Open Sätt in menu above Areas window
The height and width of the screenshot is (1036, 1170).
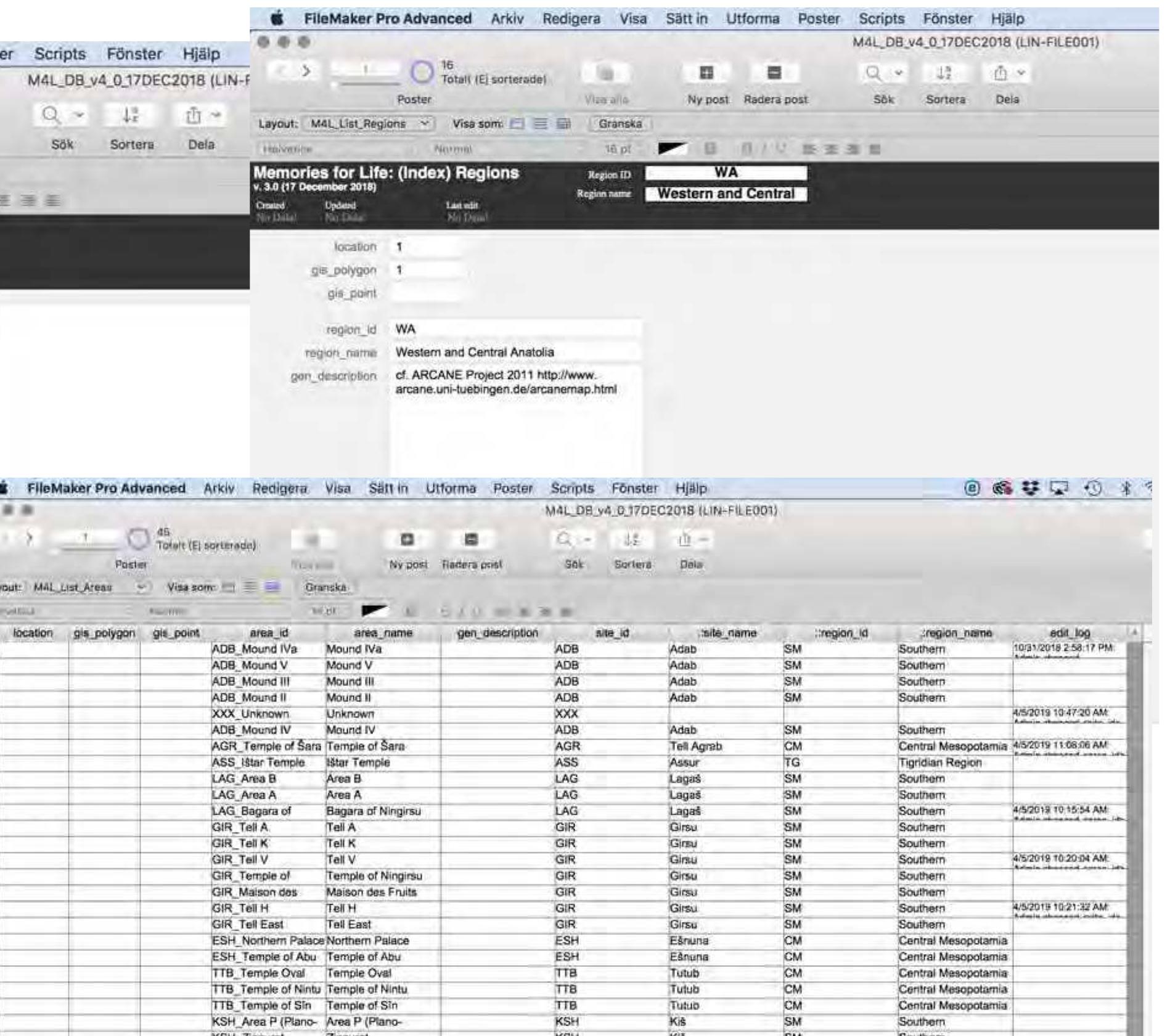click(x=388, y=489)
